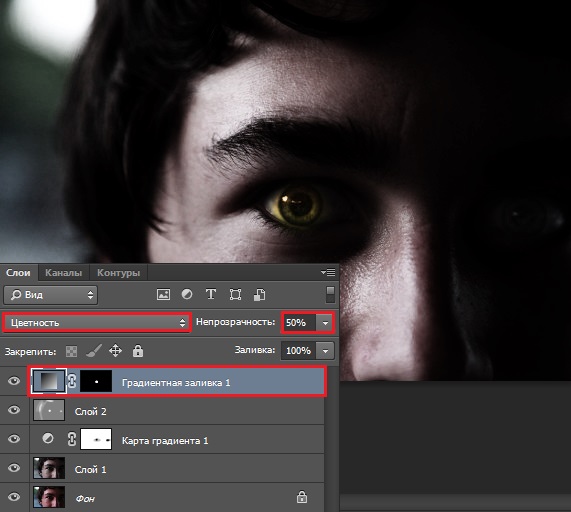Hide the Карта градиента 1 layer
Image resolution: width=571 pixels, height=512 pixels.
pos(14,439)
